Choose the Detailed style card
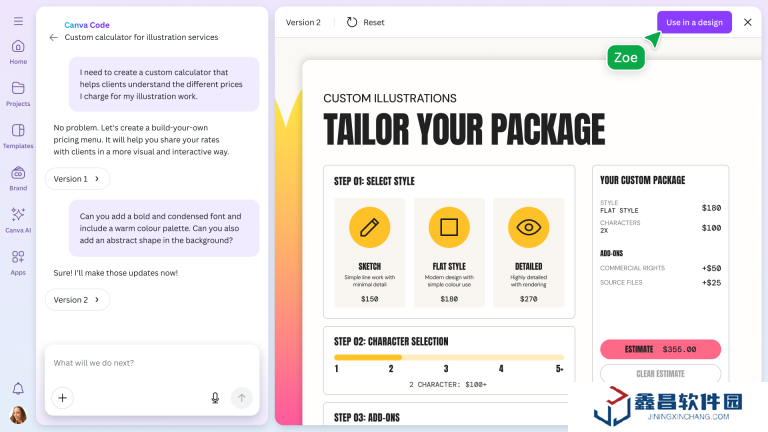Viewport: 768px width, 432px height. 528,252
